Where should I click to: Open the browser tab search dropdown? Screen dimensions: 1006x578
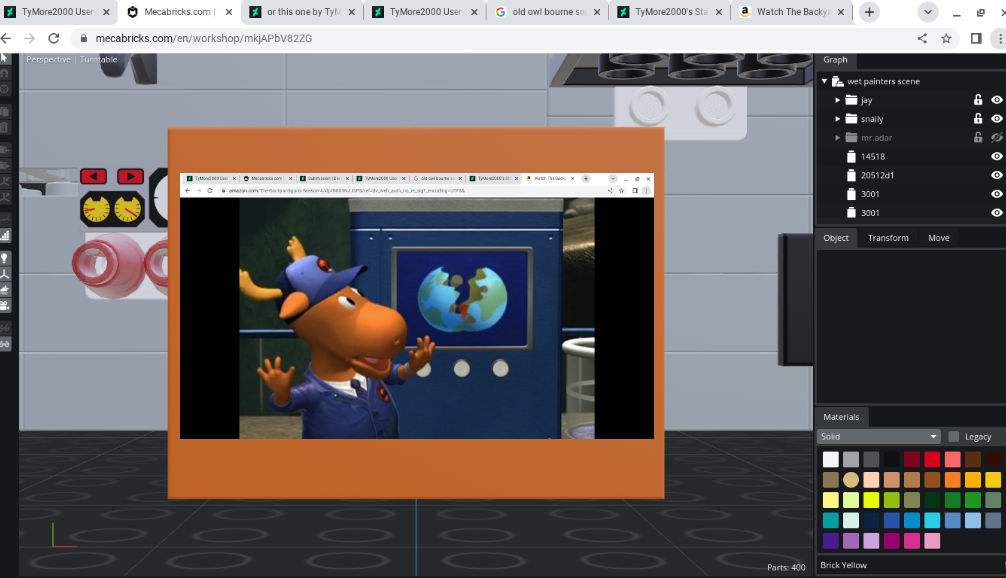click(927, 12)
